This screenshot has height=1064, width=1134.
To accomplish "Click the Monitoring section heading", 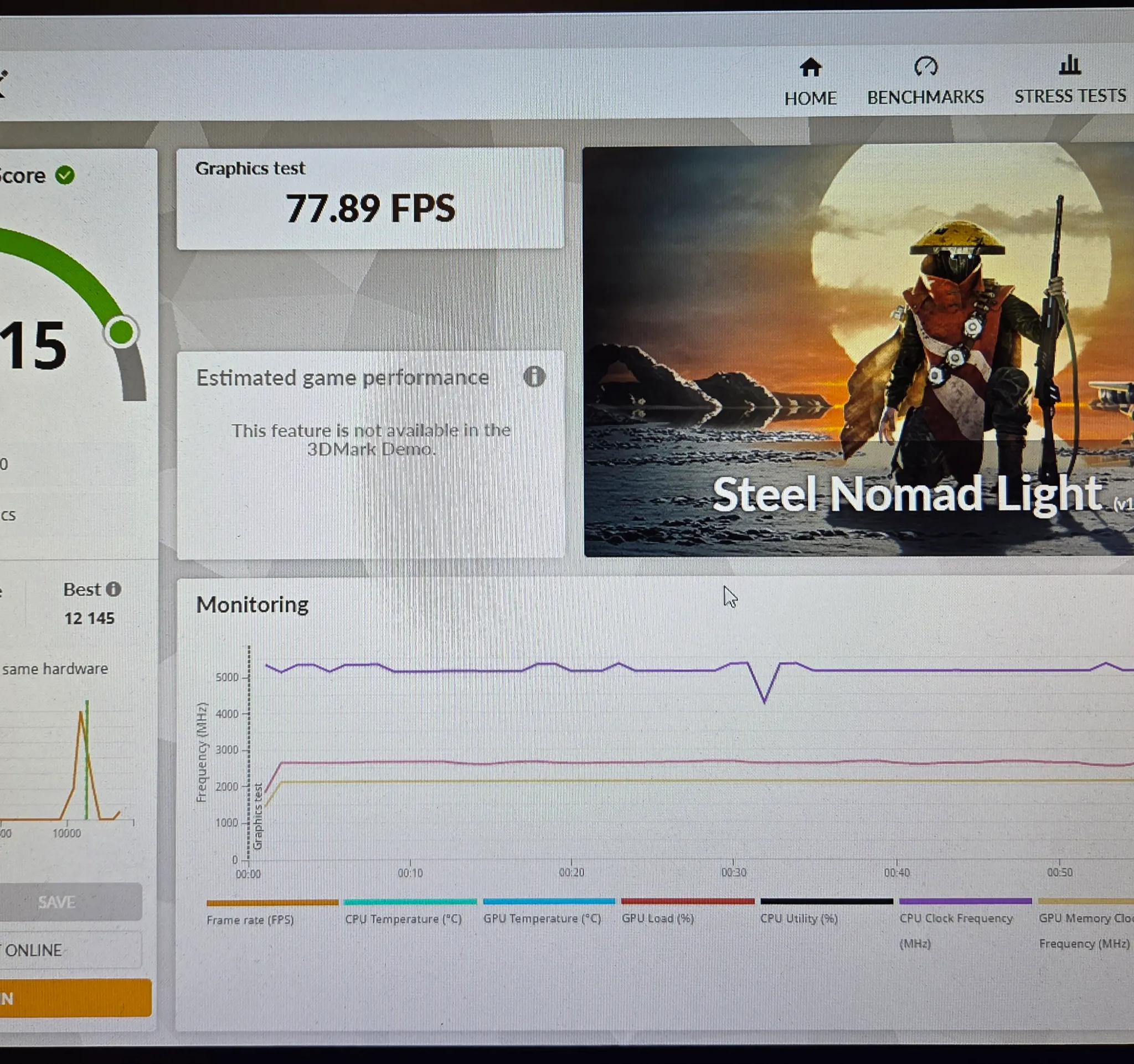I will tap(252, 605).
